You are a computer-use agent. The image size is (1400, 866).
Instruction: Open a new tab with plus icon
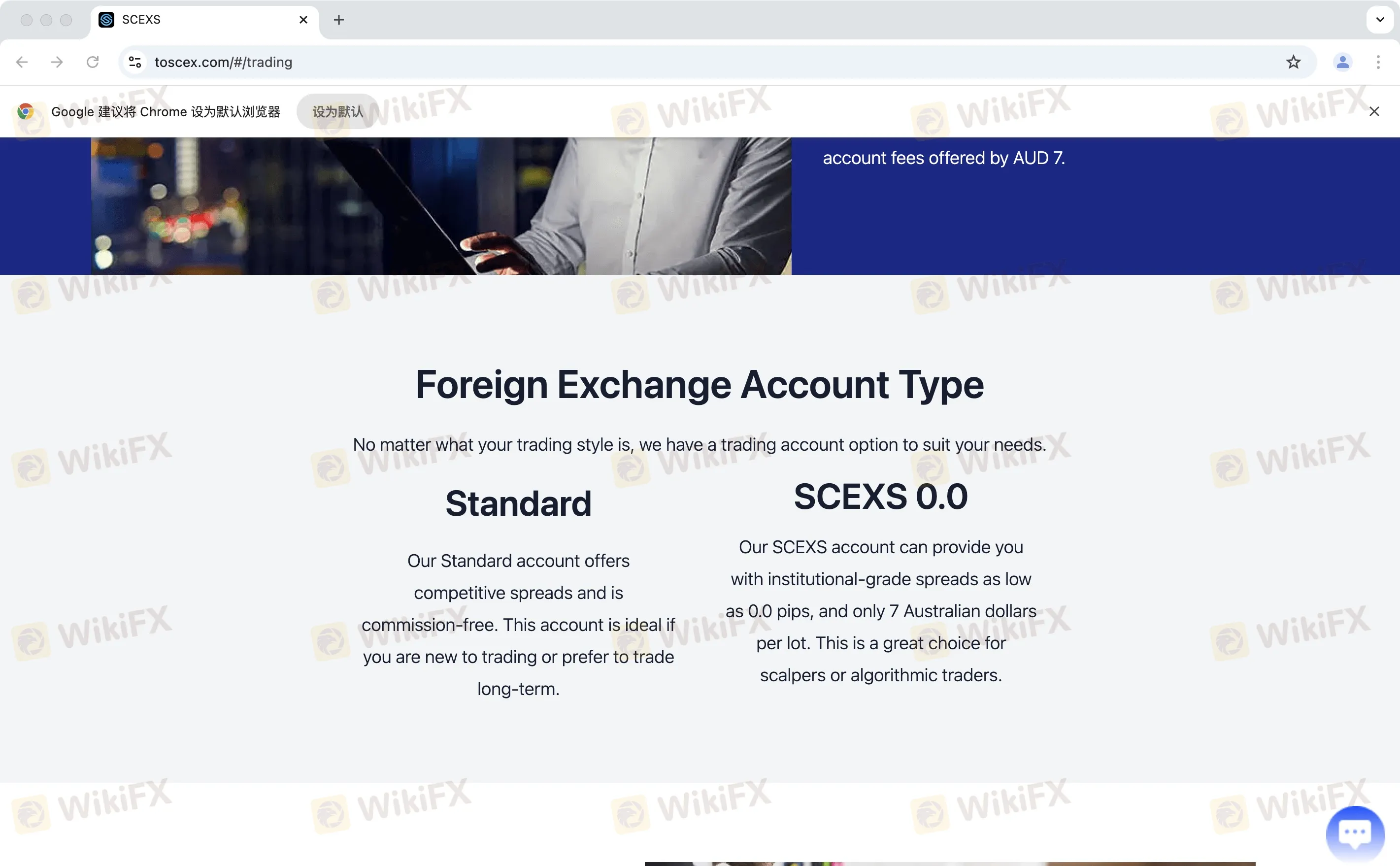(339, 20)
